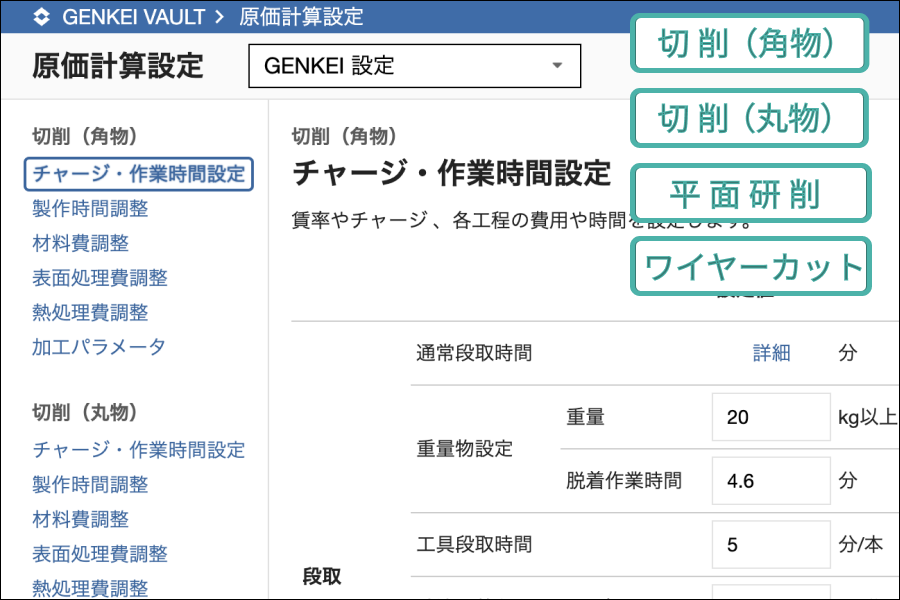The height and width of the screenshot is (600, 900).
Task: Click the 詳細 link for 通常段取時間
Action: click(x=771, y=353)
